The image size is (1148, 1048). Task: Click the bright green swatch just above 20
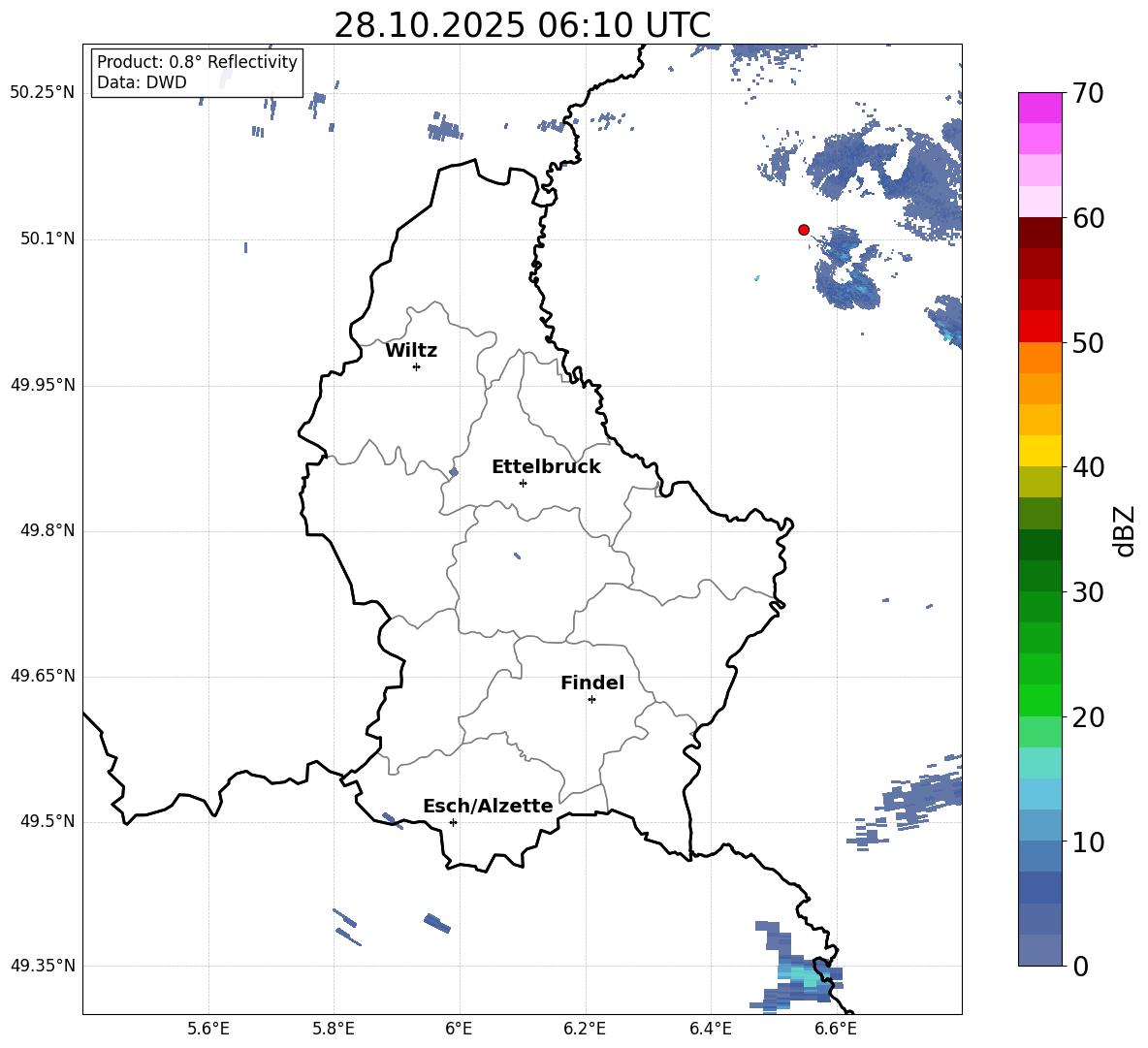[x=1039, y=700]
